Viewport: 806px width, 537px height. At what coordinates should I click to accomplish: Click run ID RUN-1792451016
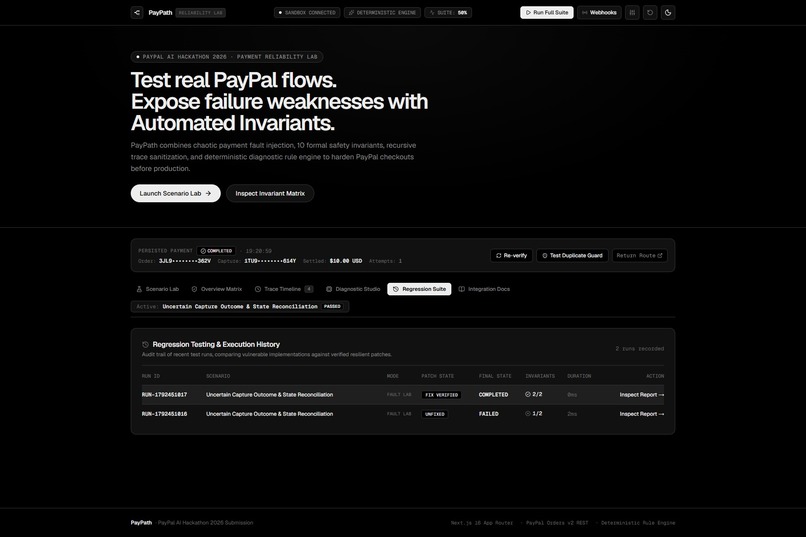[x=164, y=414]
